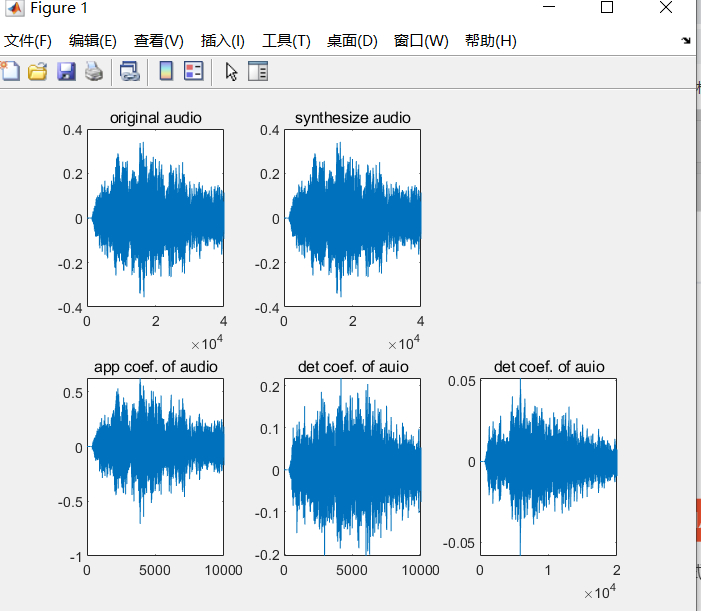Create a new figure with toolbar icon

[x=10, y=72]
